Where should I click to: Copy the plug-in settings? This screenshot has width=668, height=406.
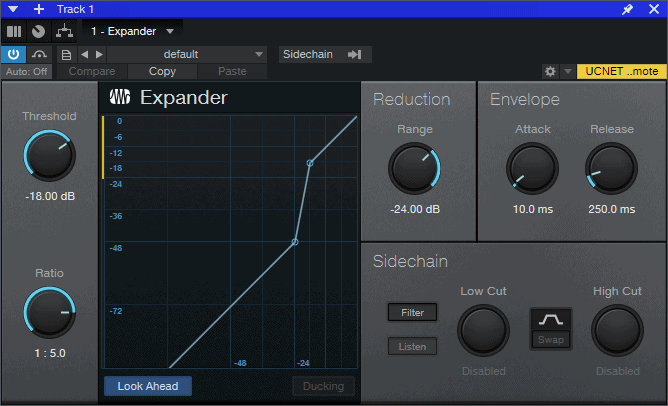pos(162,71)
